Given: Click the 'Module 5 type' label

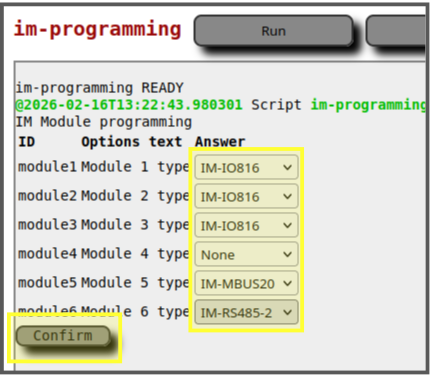Looking at the screenshot, I should pos(135,283).
